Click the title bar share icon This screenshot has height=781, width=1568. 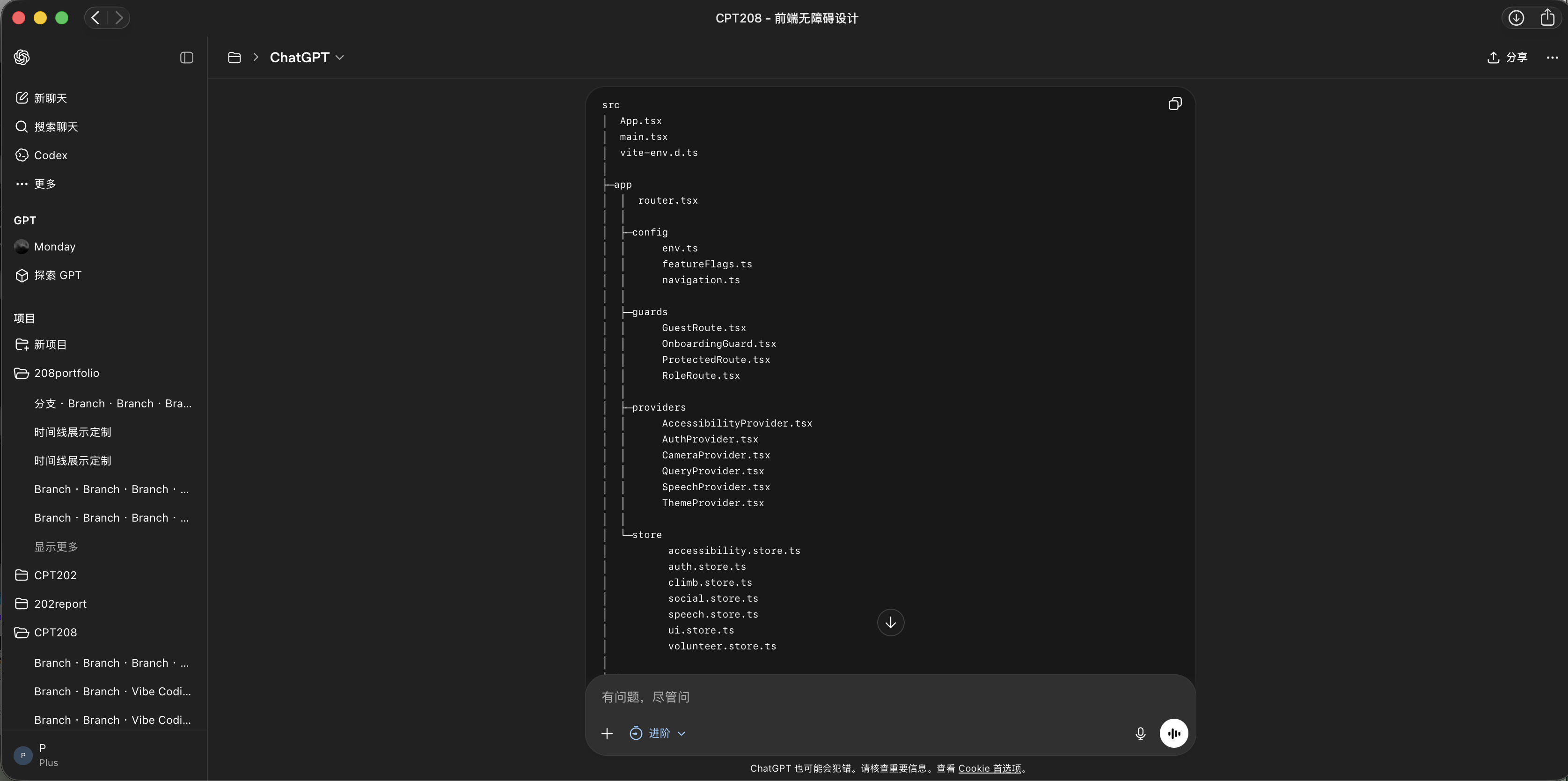1547,17
